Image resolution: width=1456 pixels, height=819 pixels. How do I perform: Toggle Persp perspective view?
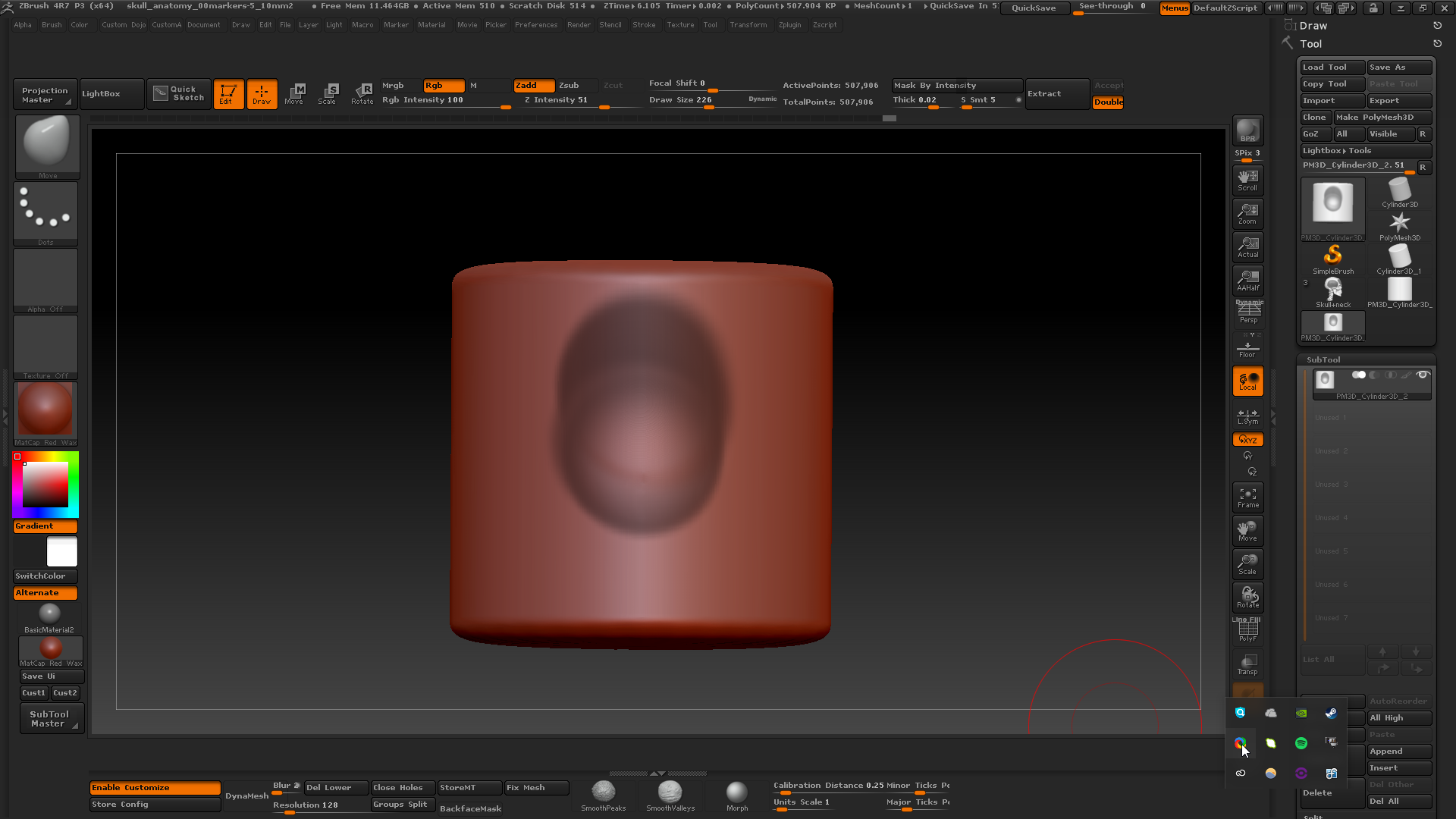click(1247, 312)
